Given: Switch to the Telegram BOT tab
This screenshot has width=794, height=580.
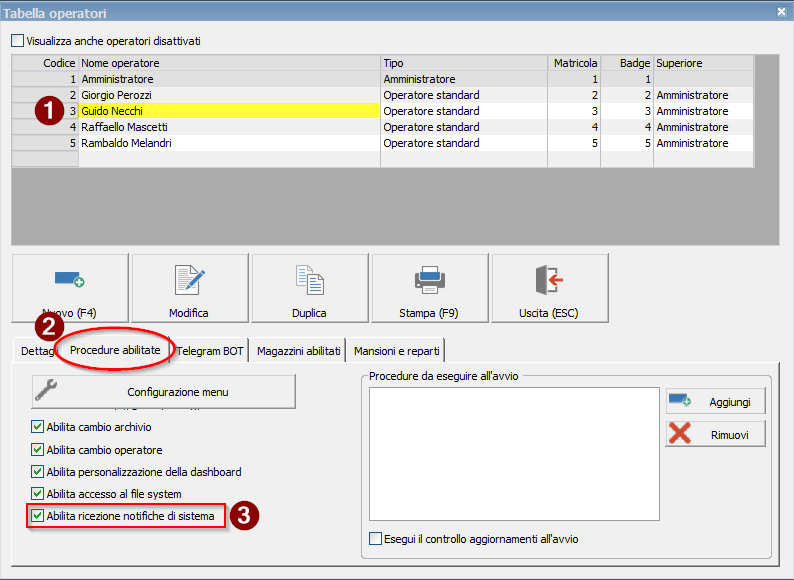Looking at the screenshot, I should 210,351.
